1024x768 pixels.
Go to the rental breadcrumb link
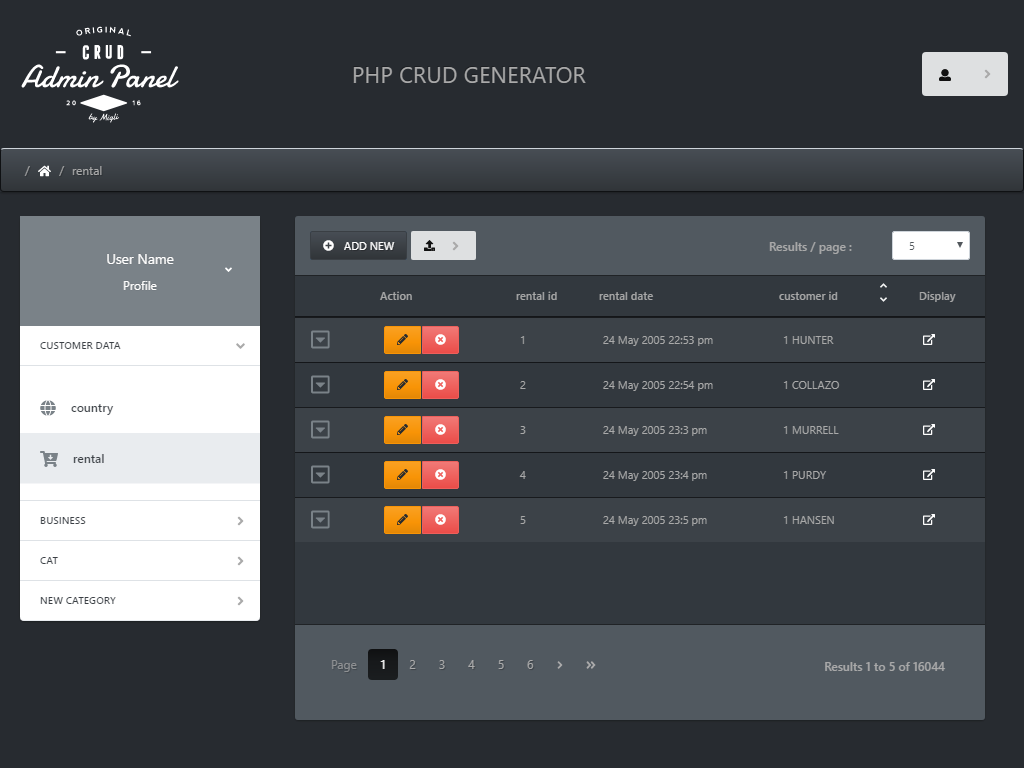(87, 171)
